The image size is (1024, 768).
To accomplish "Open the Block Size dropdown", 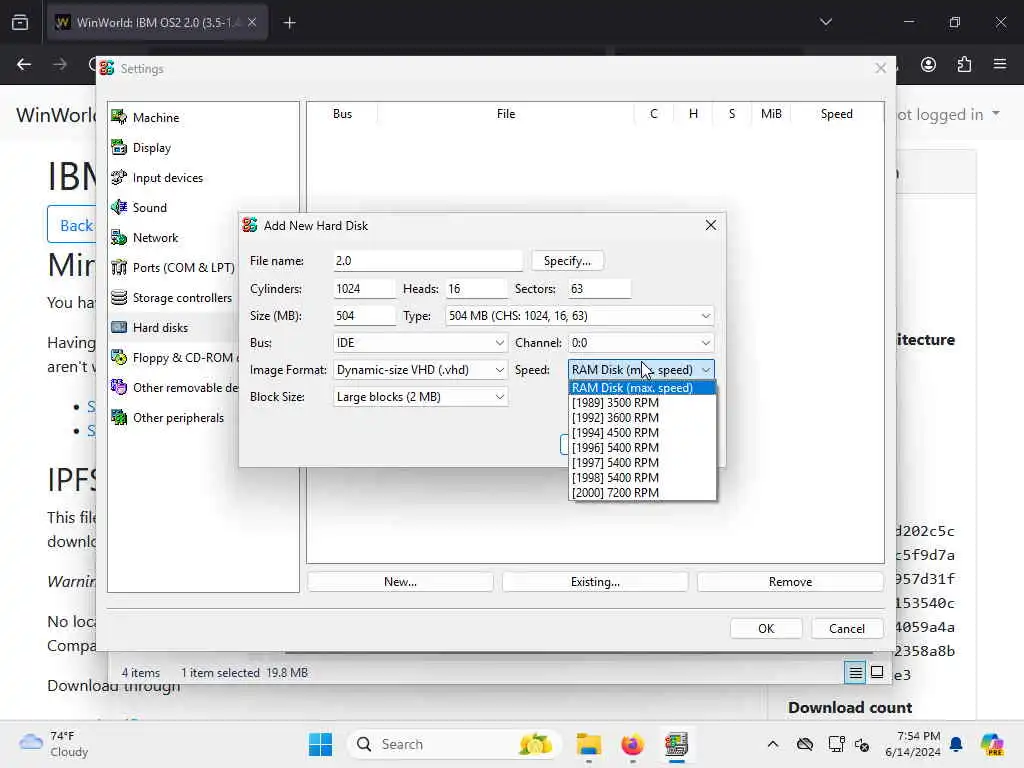I will [421, 397].
